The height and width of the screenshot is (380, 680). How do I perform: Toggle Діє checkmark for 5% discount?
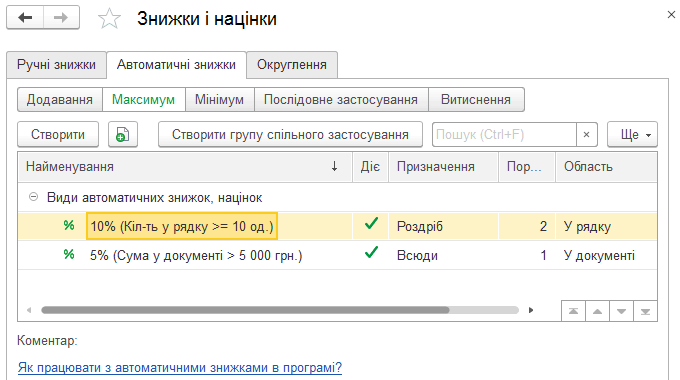pos(371,252)
